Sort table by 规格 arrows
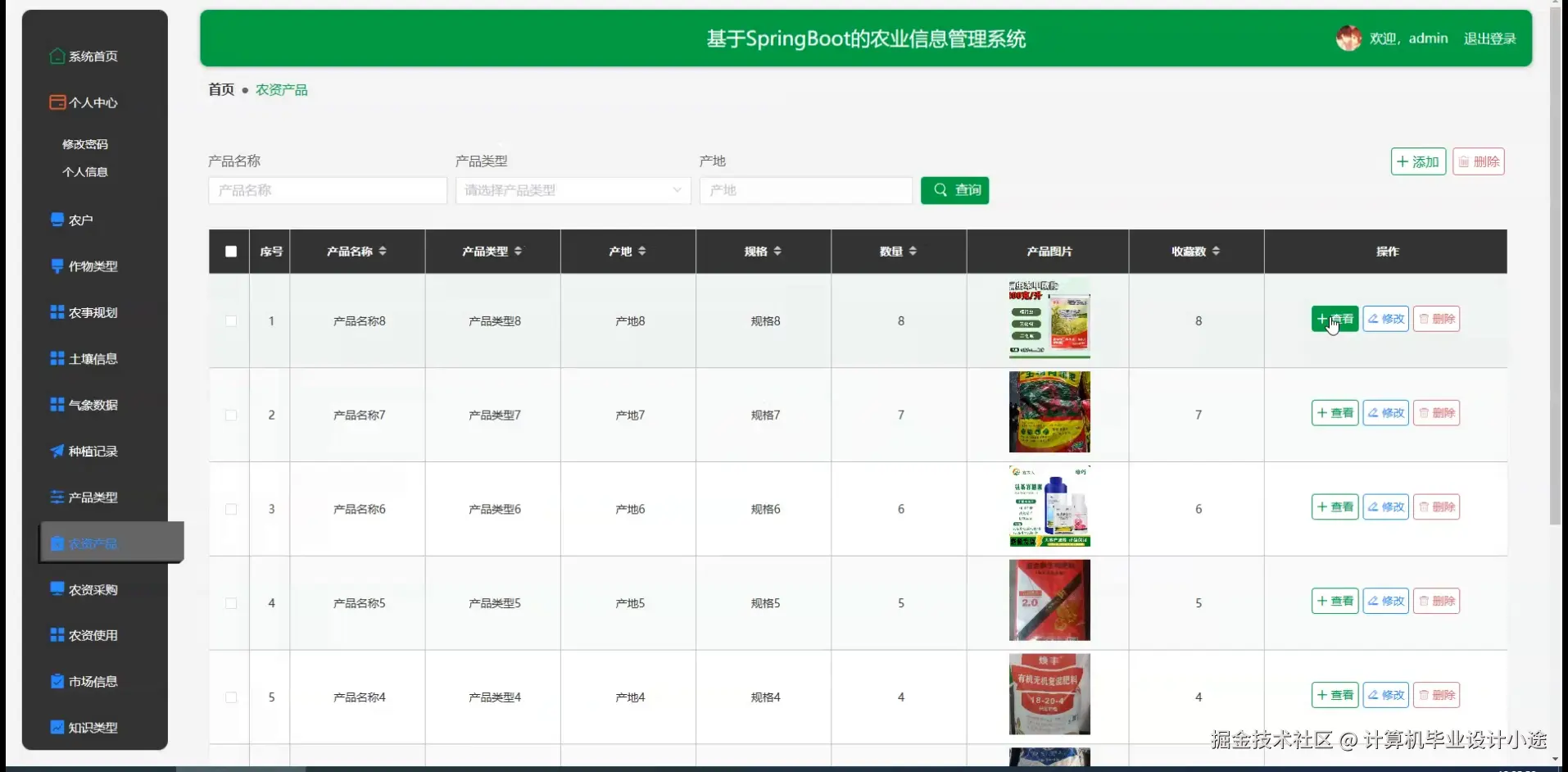Screen dimensions: 1568x772 [777, 251]
